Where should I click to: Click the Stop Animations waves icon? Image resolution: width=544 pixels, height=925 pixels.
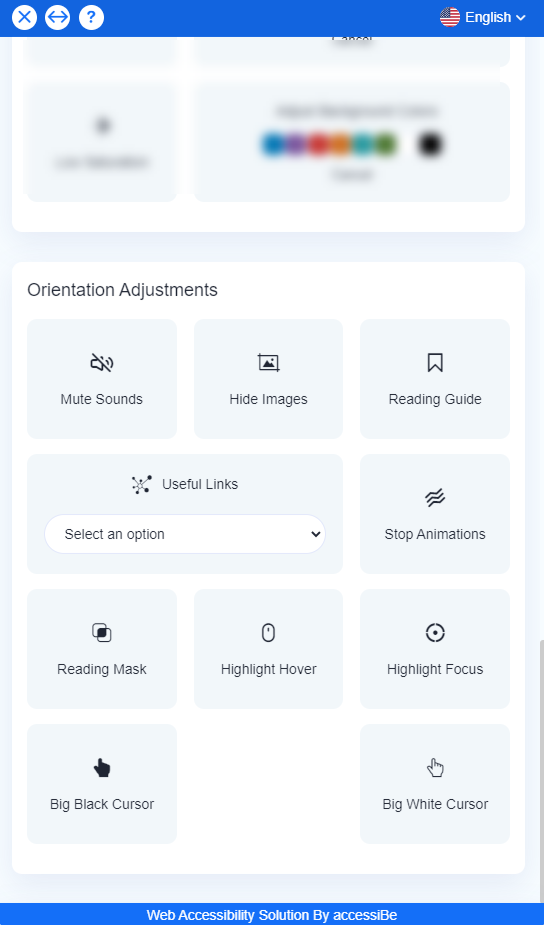click(x=435, y=498)
